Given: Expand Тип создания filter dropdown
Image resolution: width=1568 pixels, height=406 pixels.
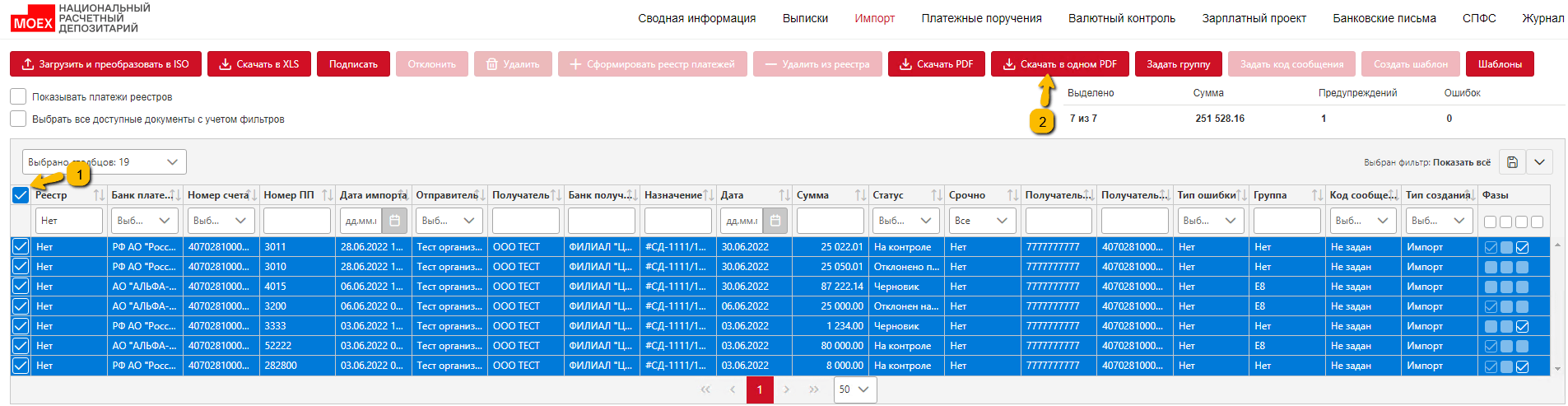Looking at the screenshot, I should [x=1440, y=221].
